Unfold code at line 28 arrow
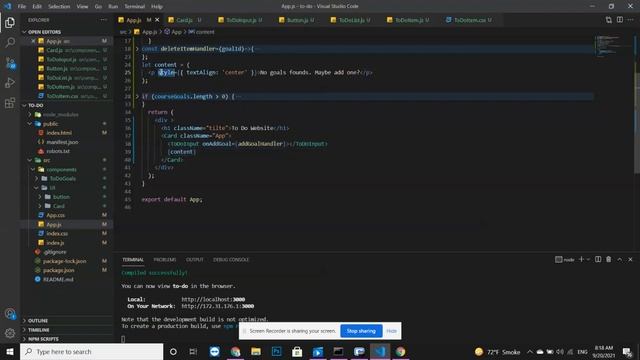Image resolution: width=640 pixels, height=360 pixels. (x=137, y=96)
